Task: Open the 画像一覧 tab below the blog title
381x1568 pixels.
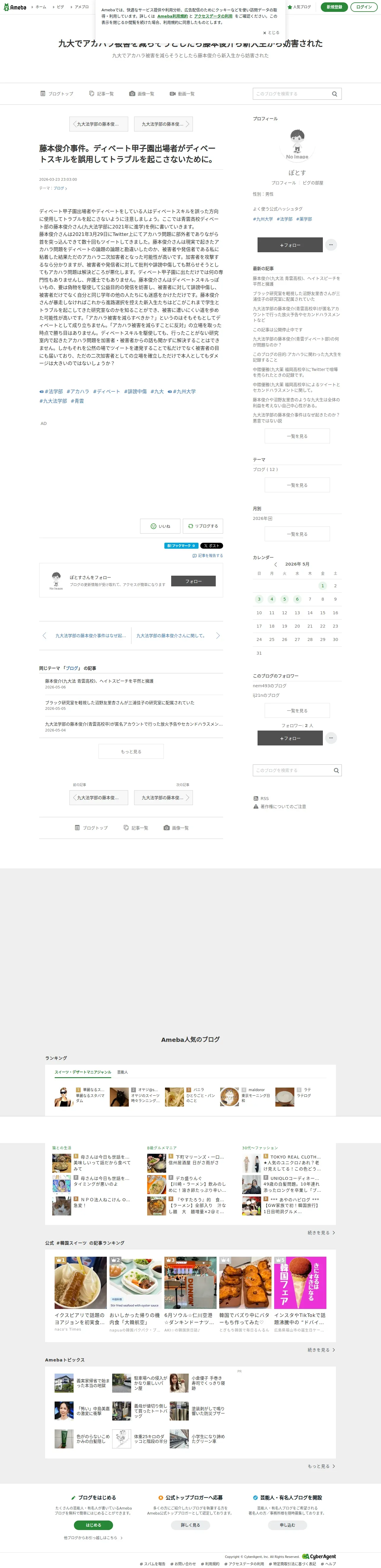Action: click(x=141, y=94)
